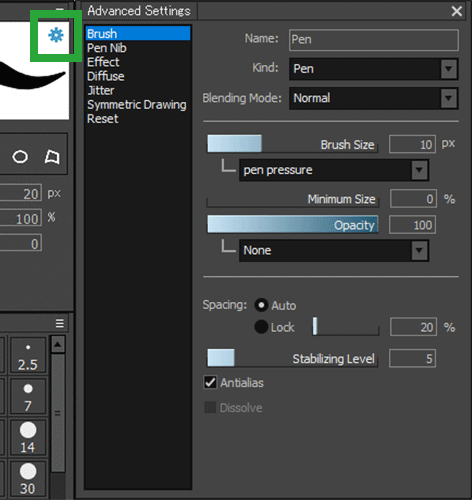Image resolution: width=472 pixels, height=500 pixels.
Task: Click the disabled Dissolve checkbox
Action: click(x=210, y=407)
